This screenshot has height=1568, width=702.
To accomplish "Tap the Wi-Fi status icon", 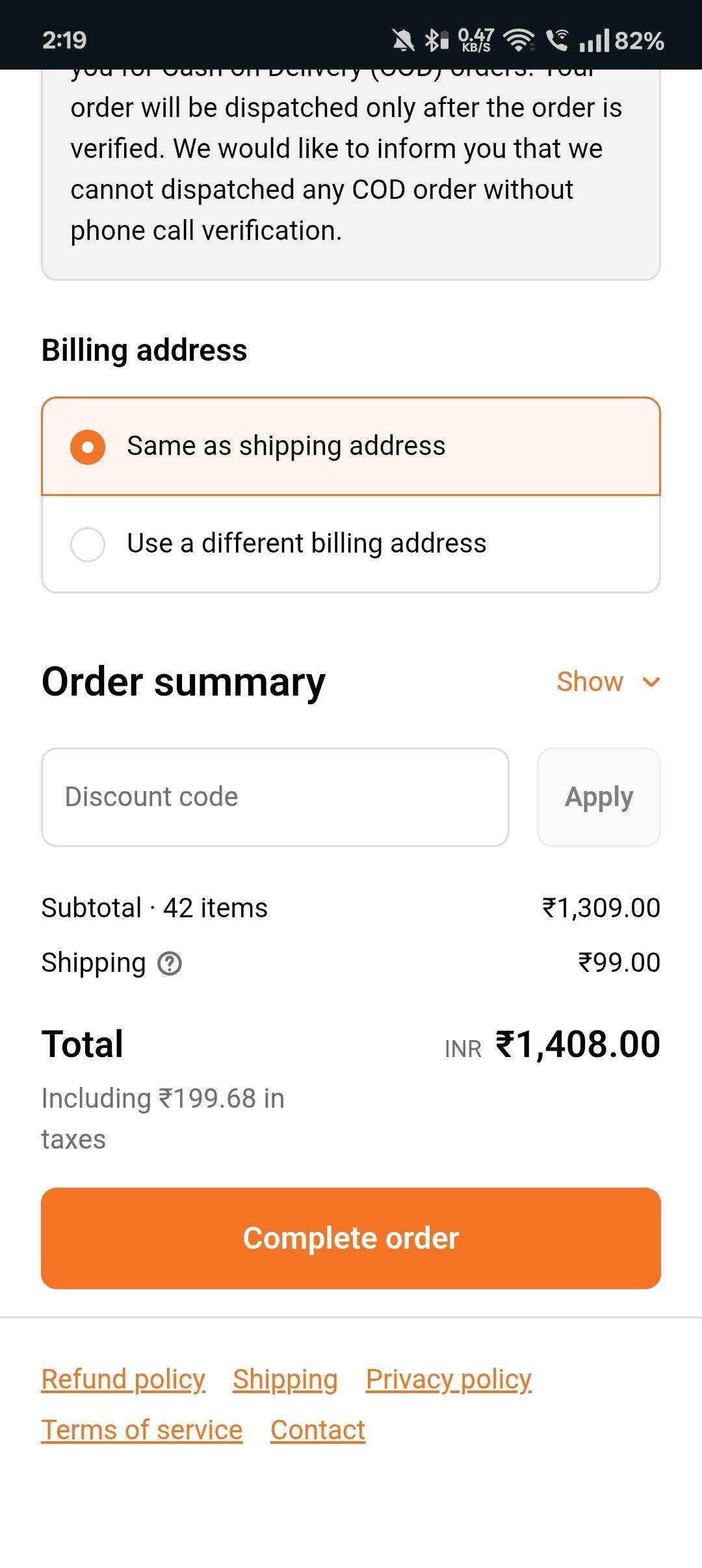I will click(x=519, y=40).
